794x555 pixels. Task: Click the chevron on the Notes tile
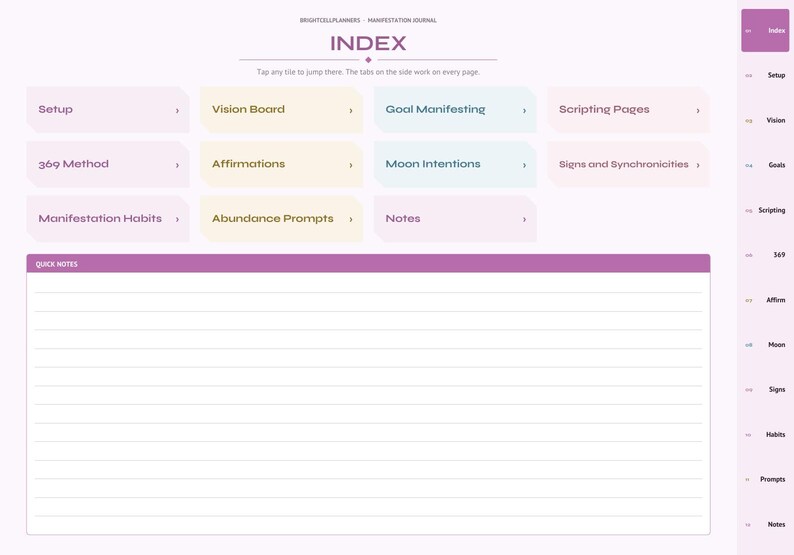[524, 219]
